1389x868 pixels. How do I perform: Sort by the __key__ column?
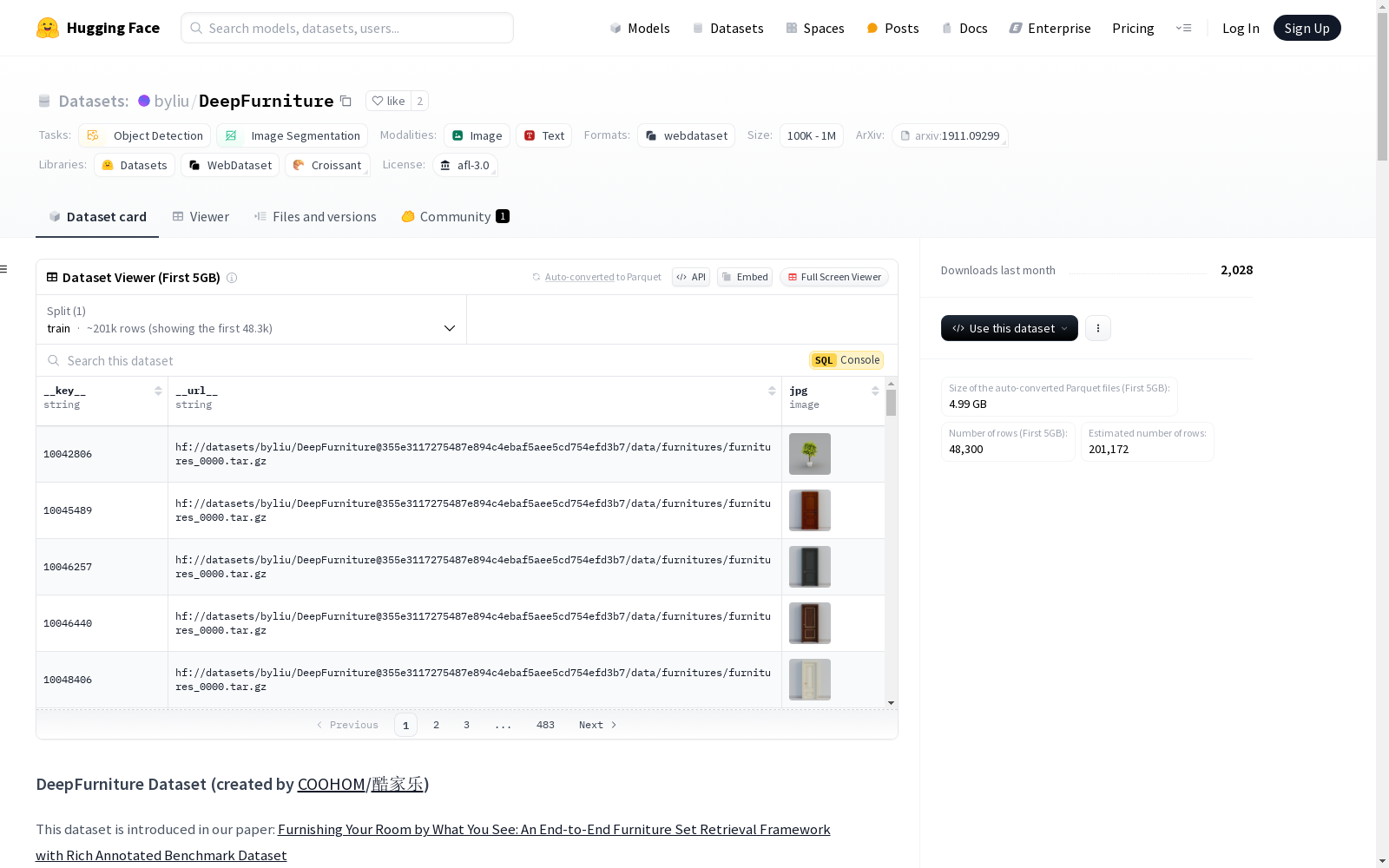click(x=158, y=391)
